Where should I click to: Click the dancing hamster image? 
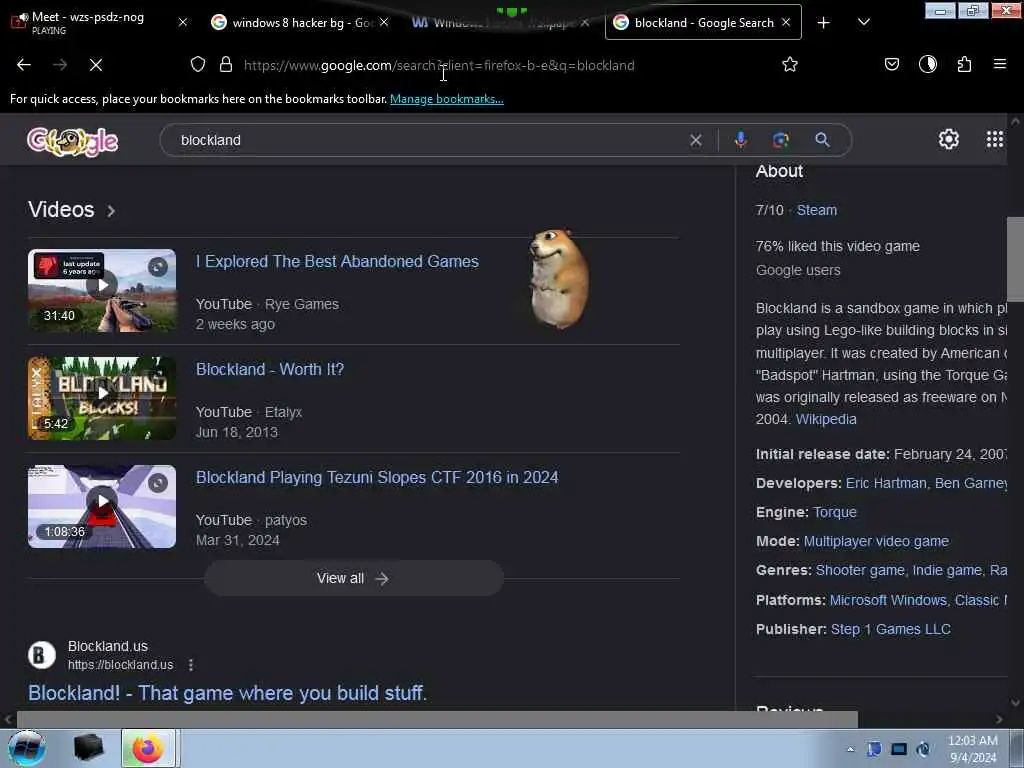pyautogui.click(x=559, y=279)
